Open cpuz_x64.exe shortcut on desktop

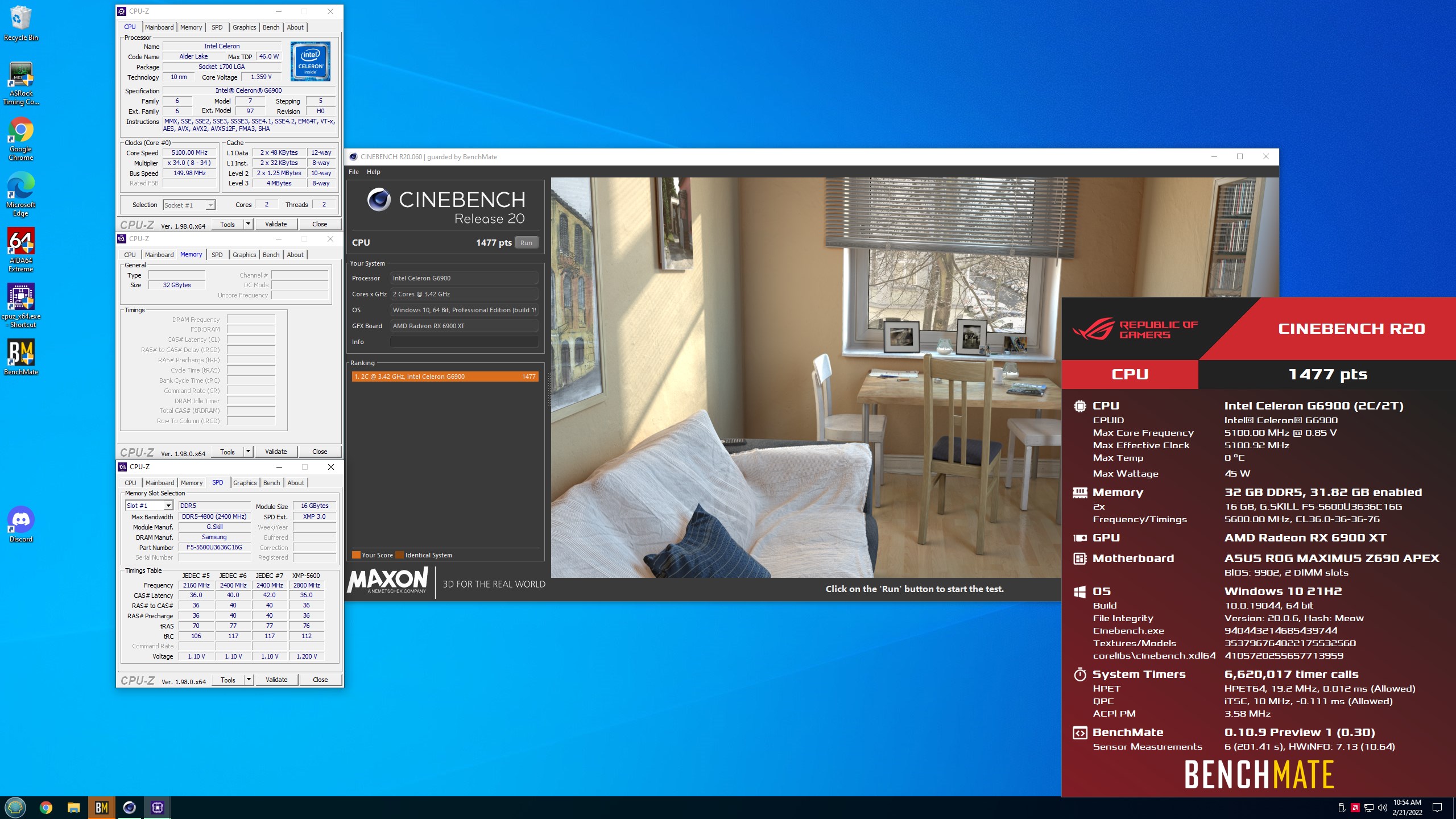[21, 306]
